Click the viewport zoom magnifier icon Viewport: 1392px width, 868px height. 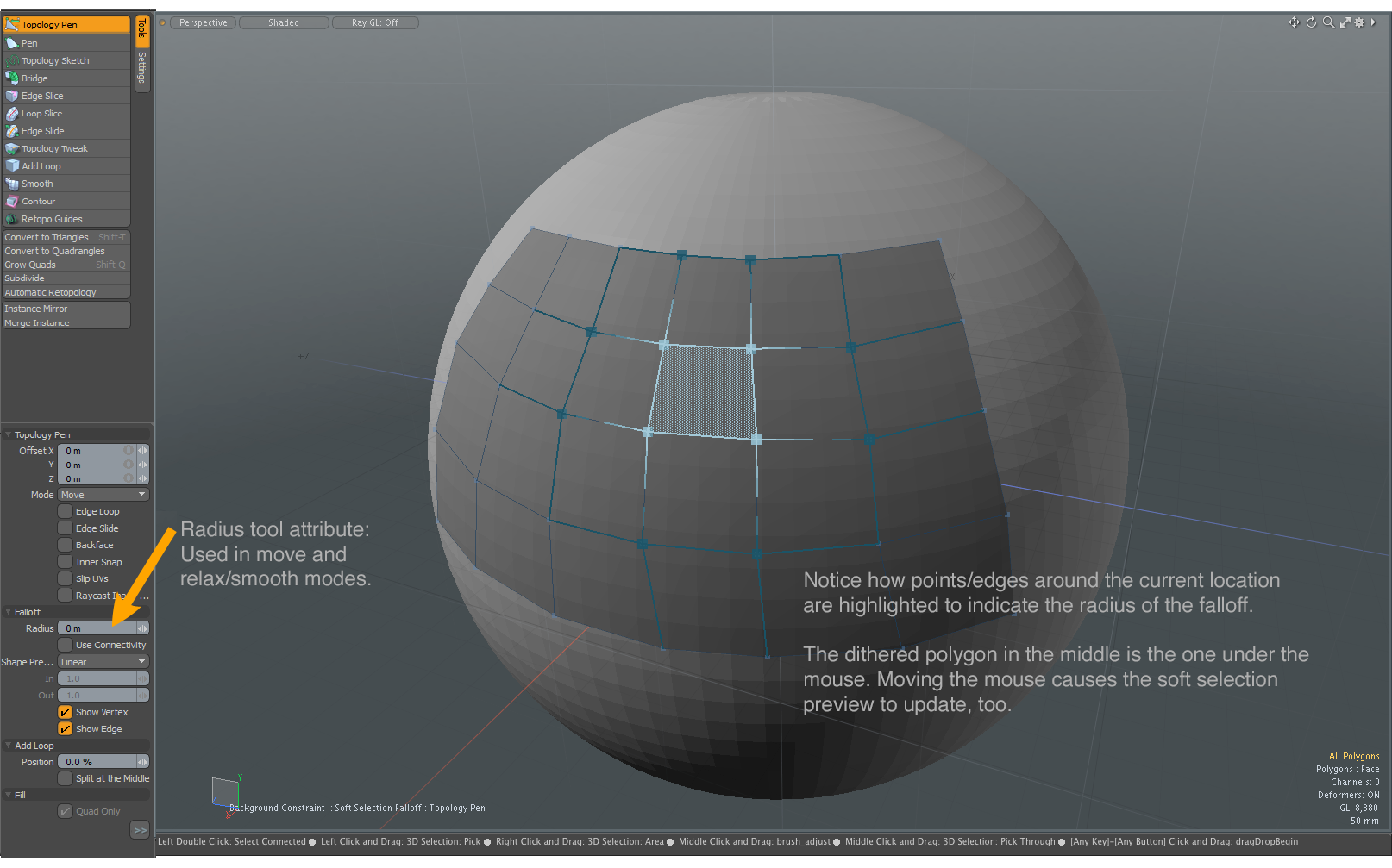click(1328, 22)
